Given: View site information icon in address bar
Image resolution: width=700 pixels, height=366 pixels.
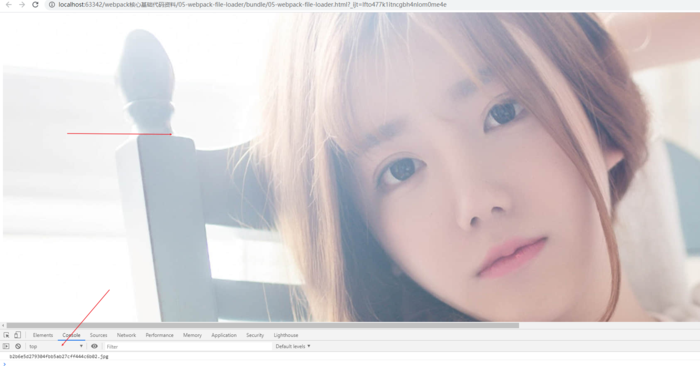Looking at the screenshot, I should coord(52,4).
